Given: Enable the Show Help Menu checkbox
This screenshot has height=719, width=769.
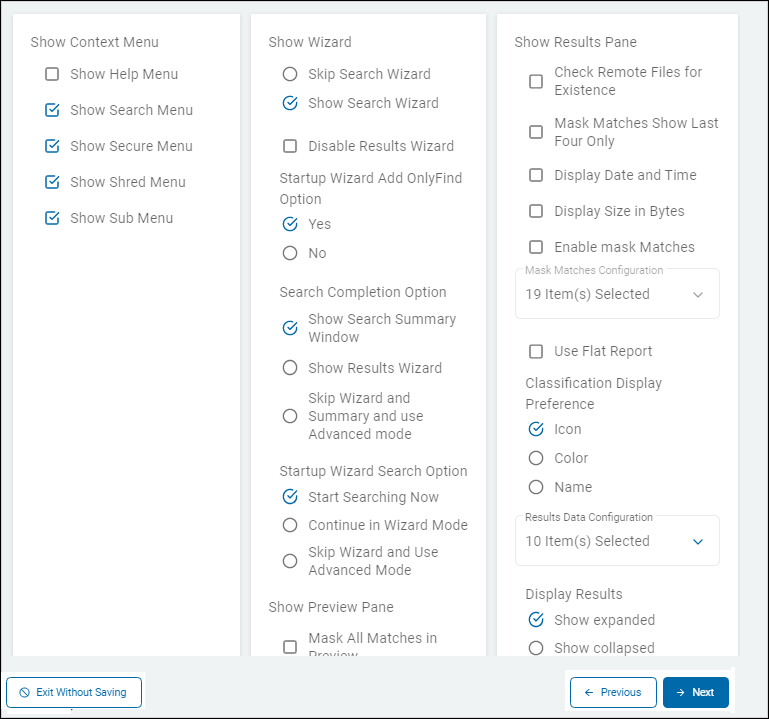Looking at the screenshot, I should [53, 74].
